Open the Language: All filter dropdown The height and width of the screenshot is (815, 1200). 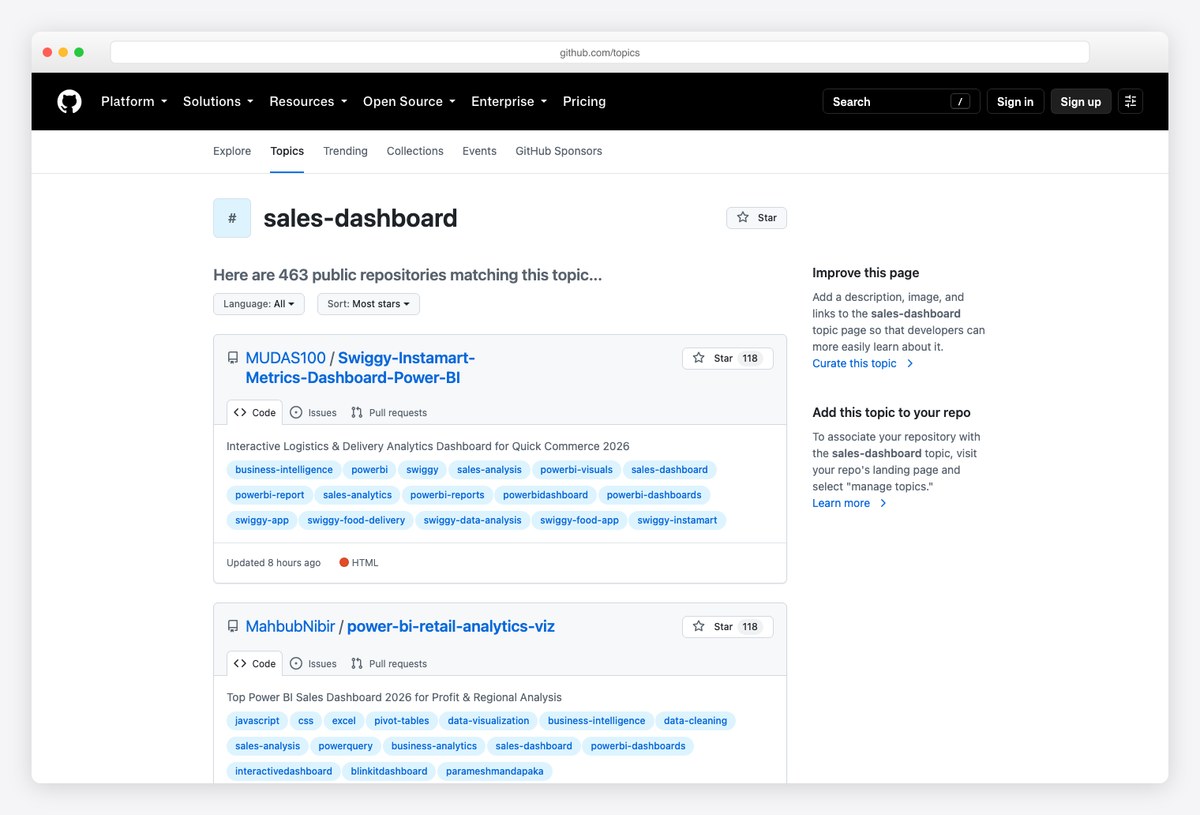259,304
